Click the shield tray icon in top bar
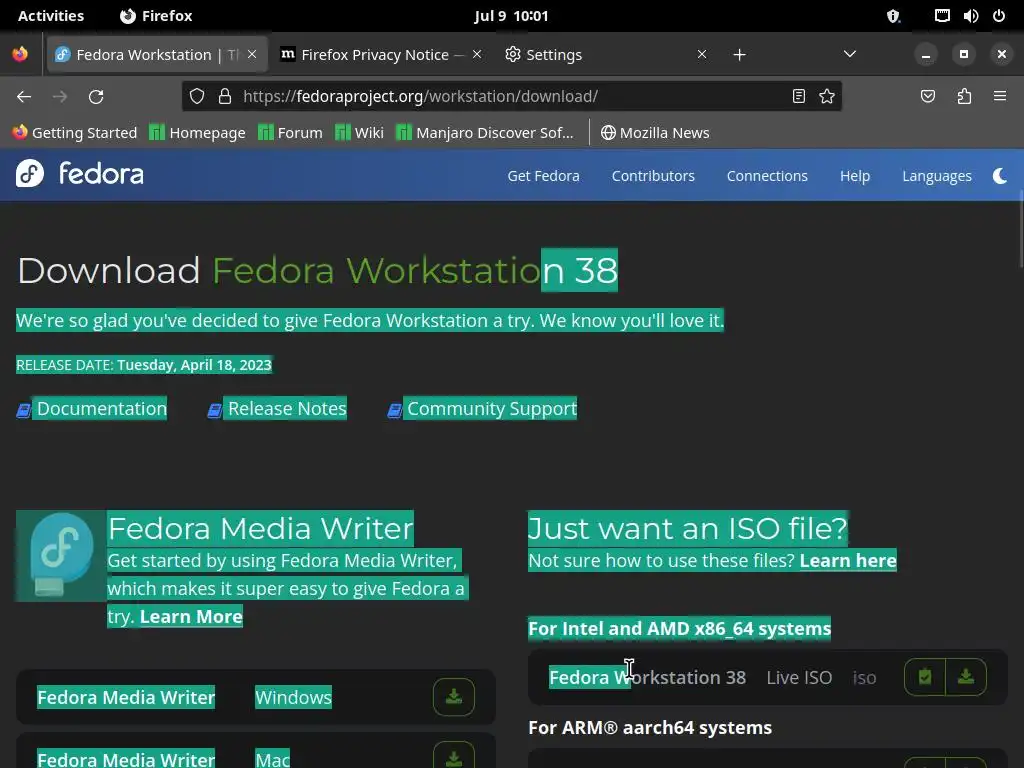 tap(893, 16)
